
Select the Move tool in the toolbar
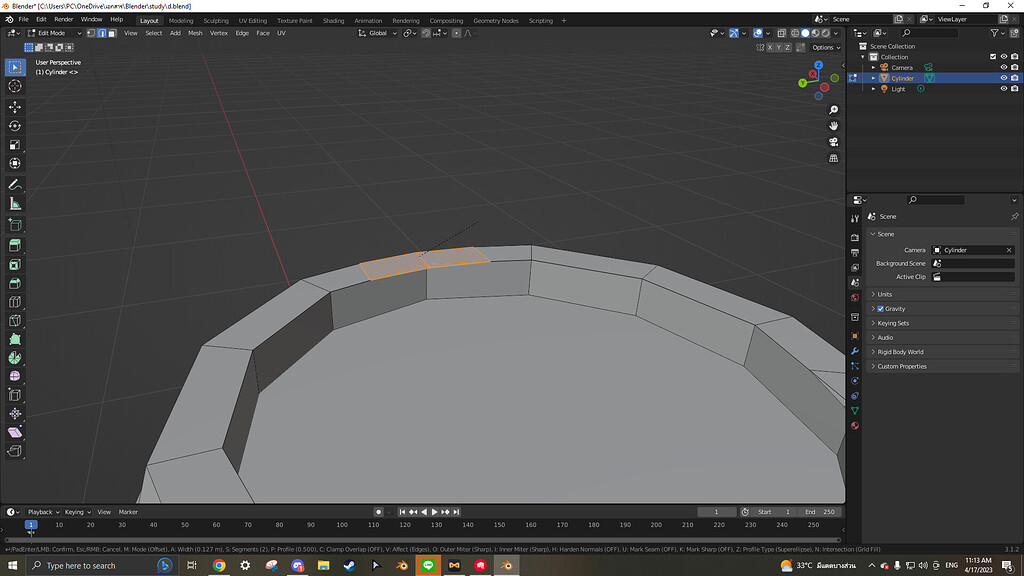click(15, 107)
